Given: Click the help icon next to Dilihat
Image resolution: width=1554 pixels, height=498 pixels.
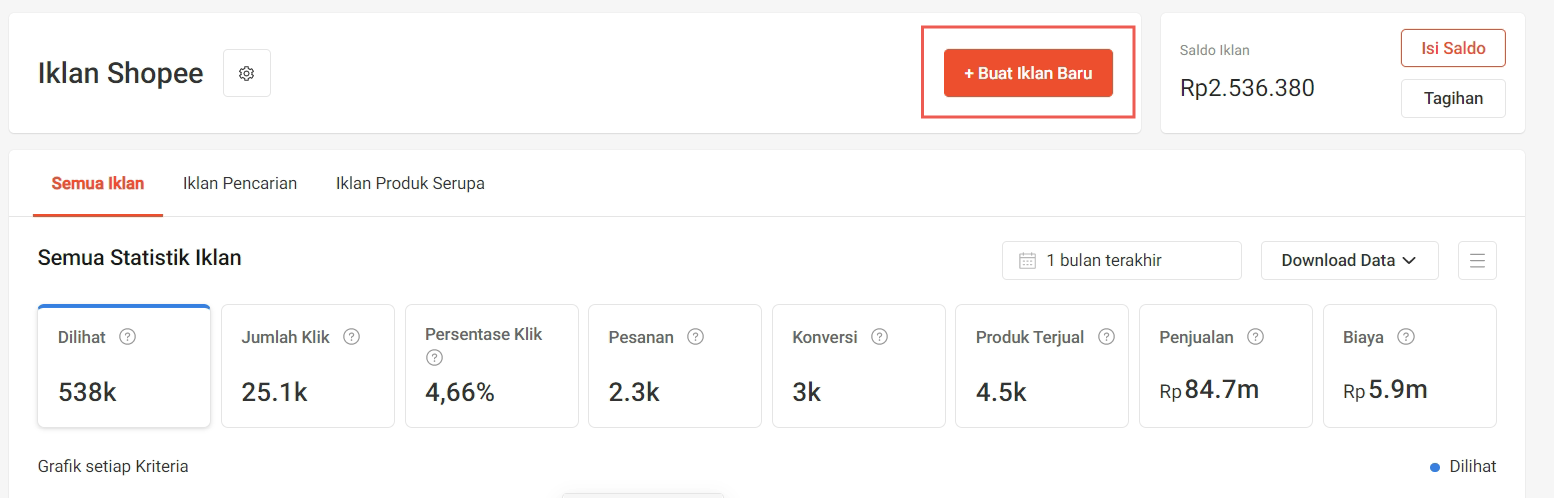Looking at the screenshot, I should (x=127, y=337).
